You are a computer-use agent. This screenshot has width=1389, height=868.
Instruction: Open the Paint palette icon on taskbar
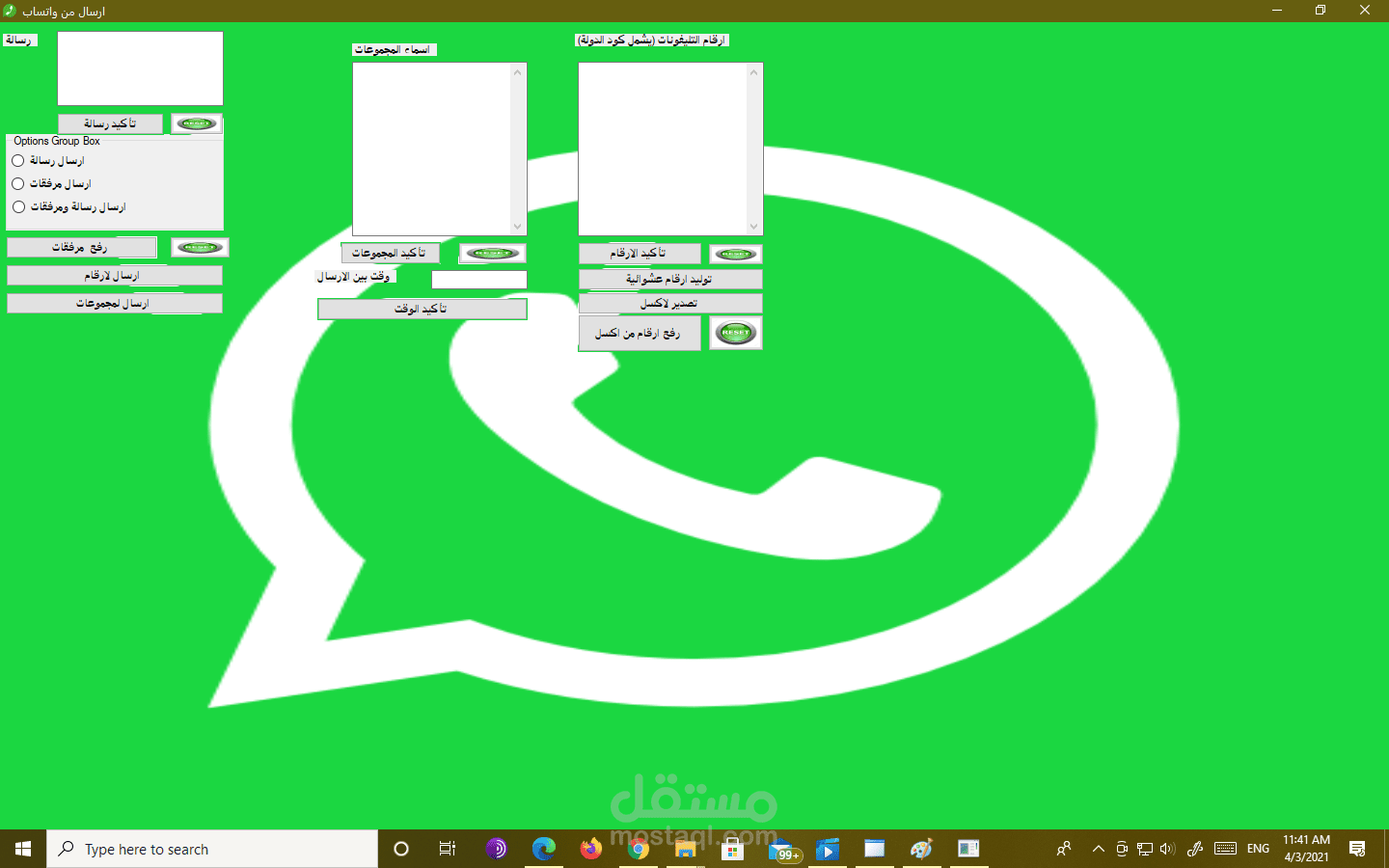coord(921,849)
